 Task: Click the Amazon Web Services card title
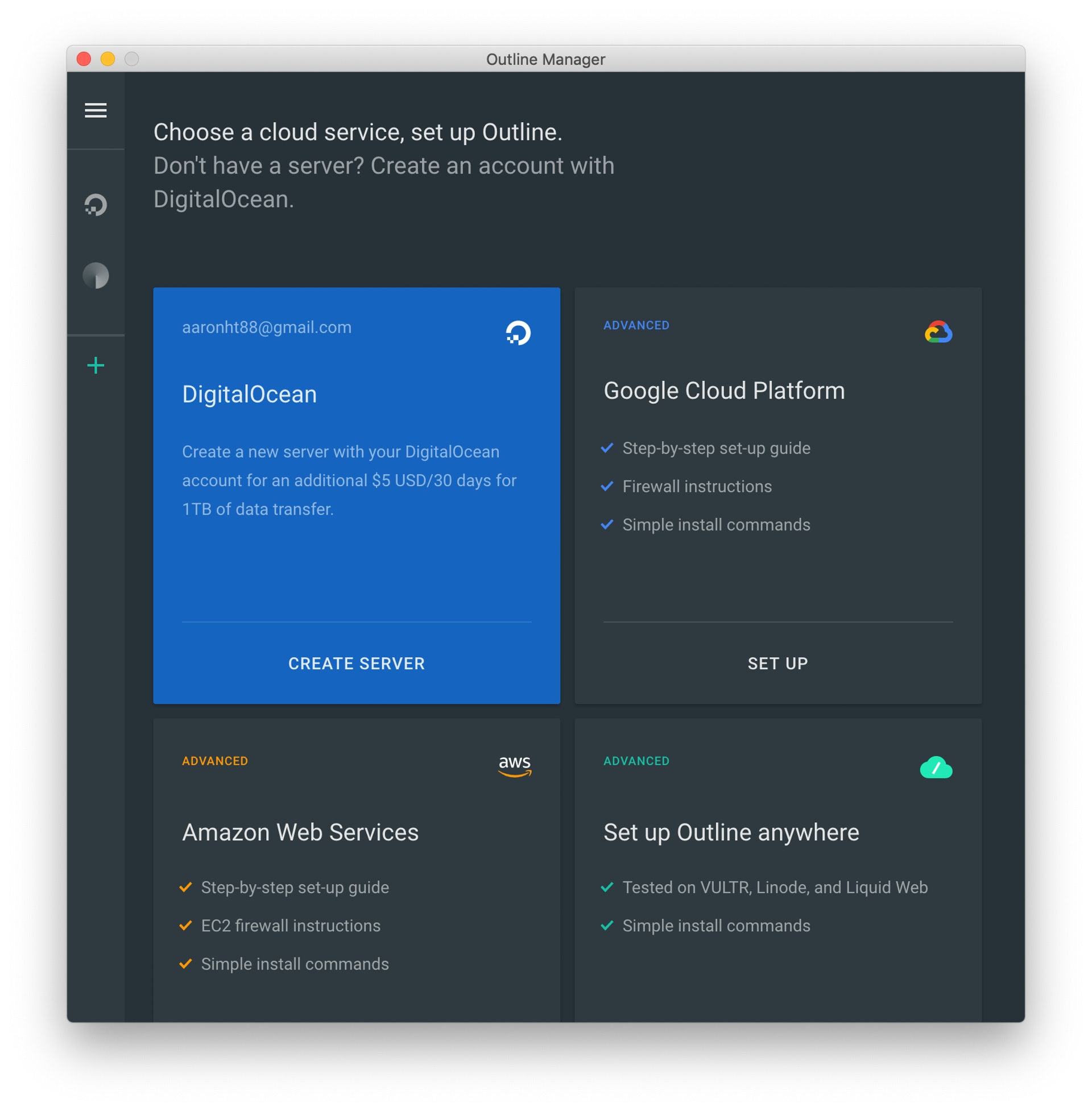click(x=300, y=832)
